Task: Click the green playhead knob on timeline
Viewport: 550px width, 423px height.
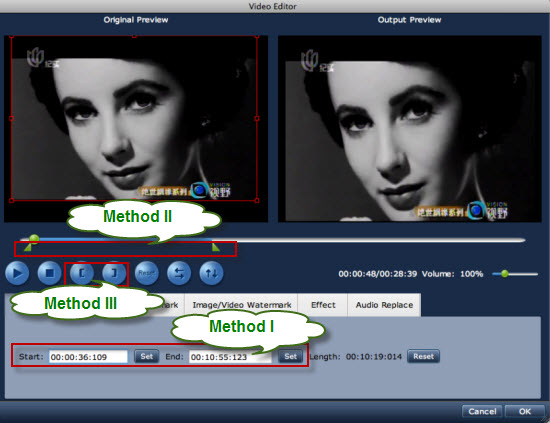Action: pos(34,239)
